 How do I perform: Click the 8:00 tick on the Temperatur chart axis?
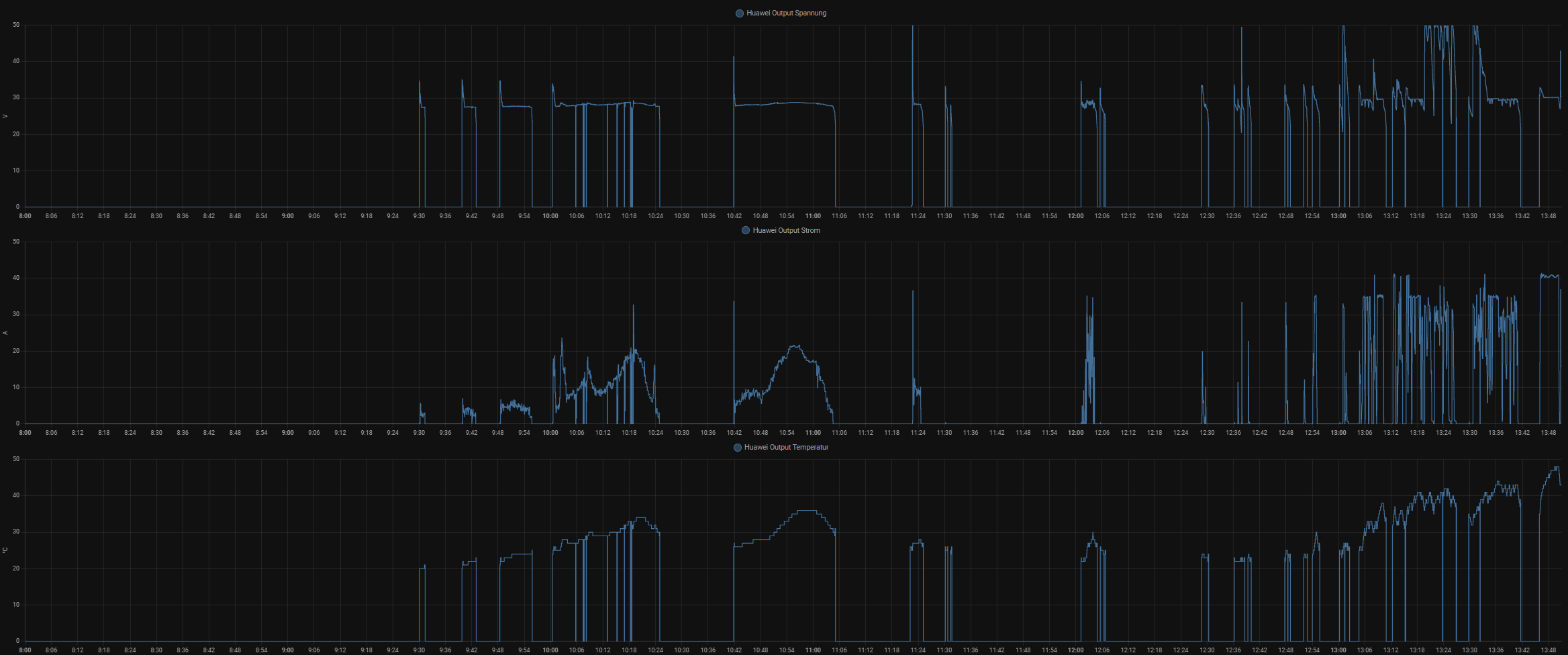(25, 650)
